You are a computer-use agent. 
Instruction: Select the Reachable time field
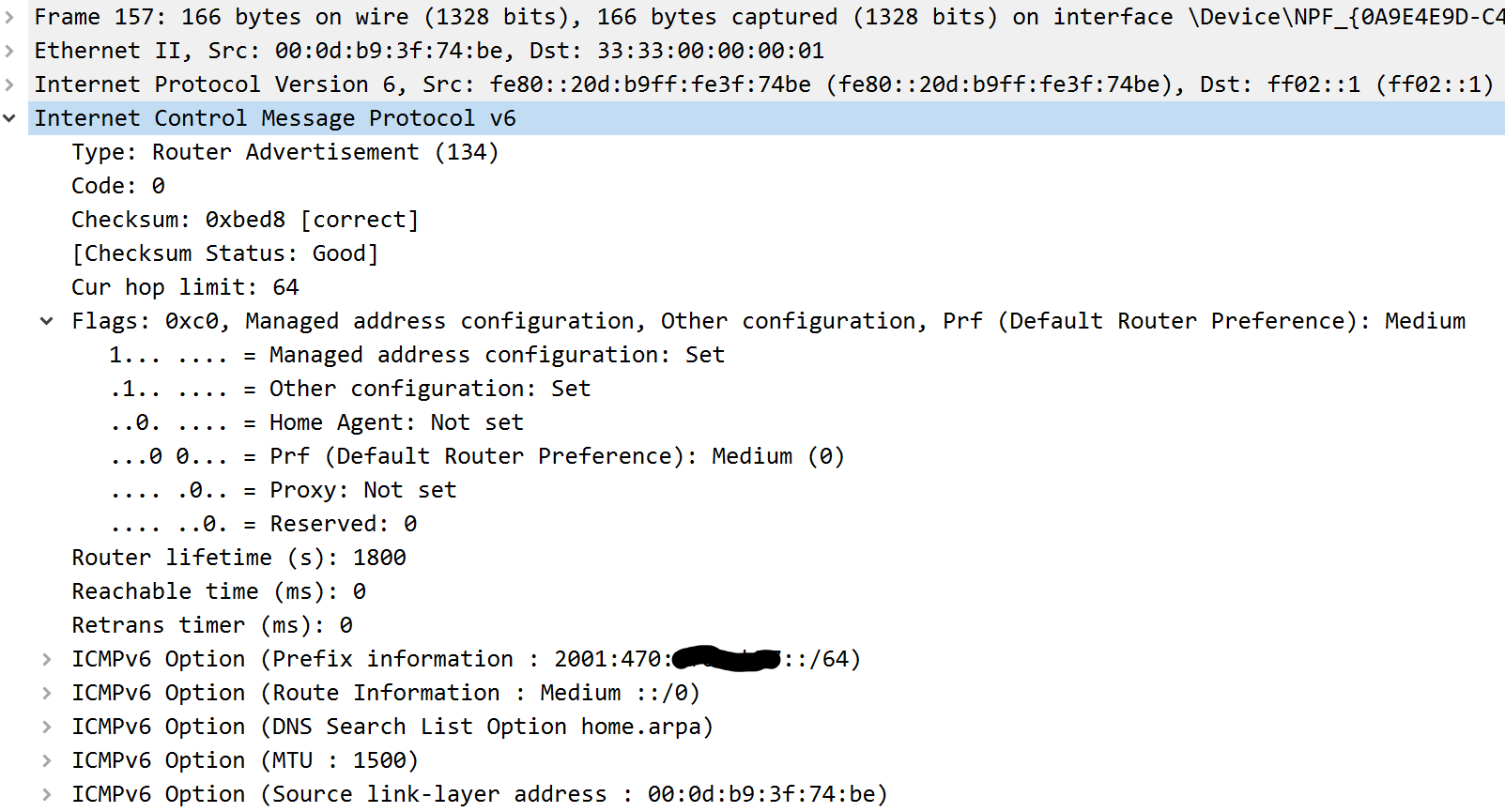(219, 591)
